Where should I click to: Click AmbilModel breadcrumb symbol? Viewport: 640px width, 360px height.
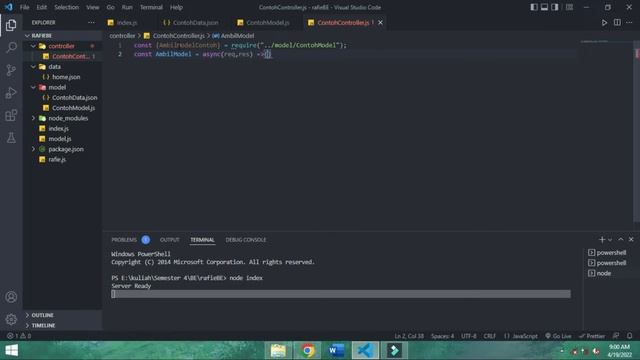pyautogui.click(x=233, y=36)
